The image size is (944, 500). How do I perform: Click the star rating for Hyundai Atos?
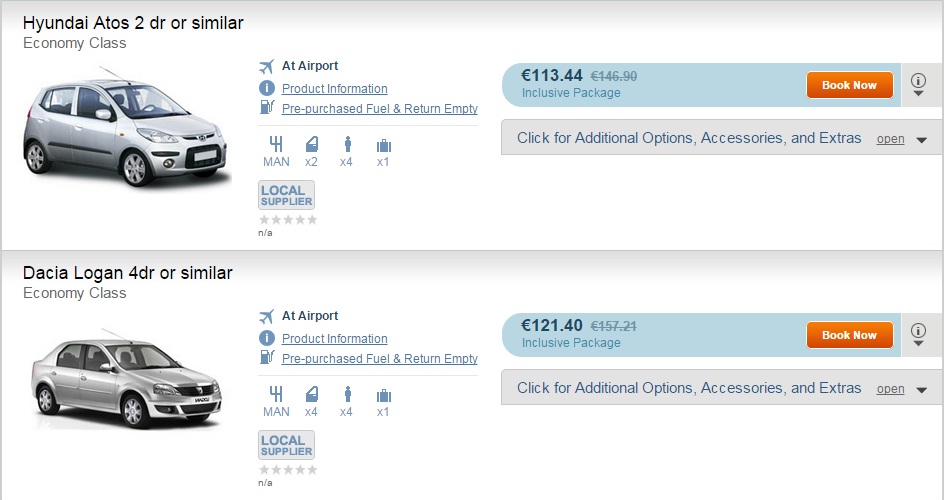click(x=288, y=219)
